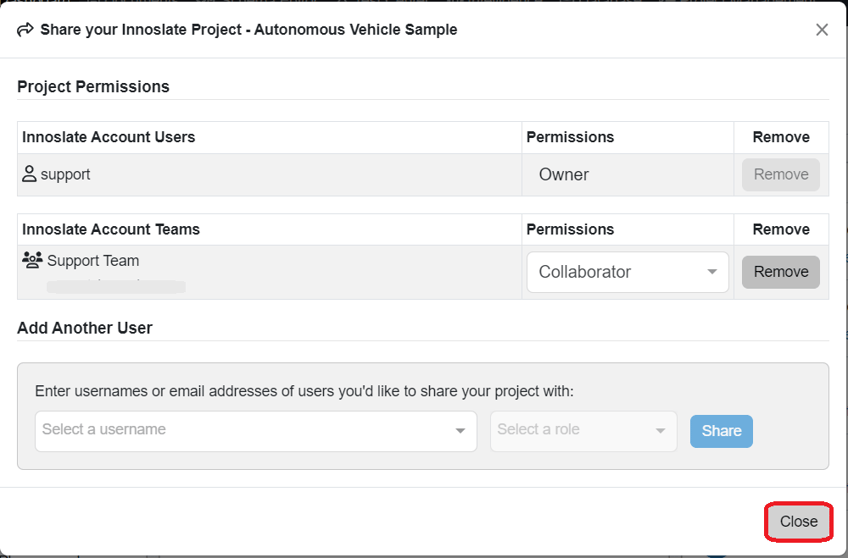The height and width of the screenshot is (558, 848).
Task: Open the Select a role dropdown
Action: point(583,431)
